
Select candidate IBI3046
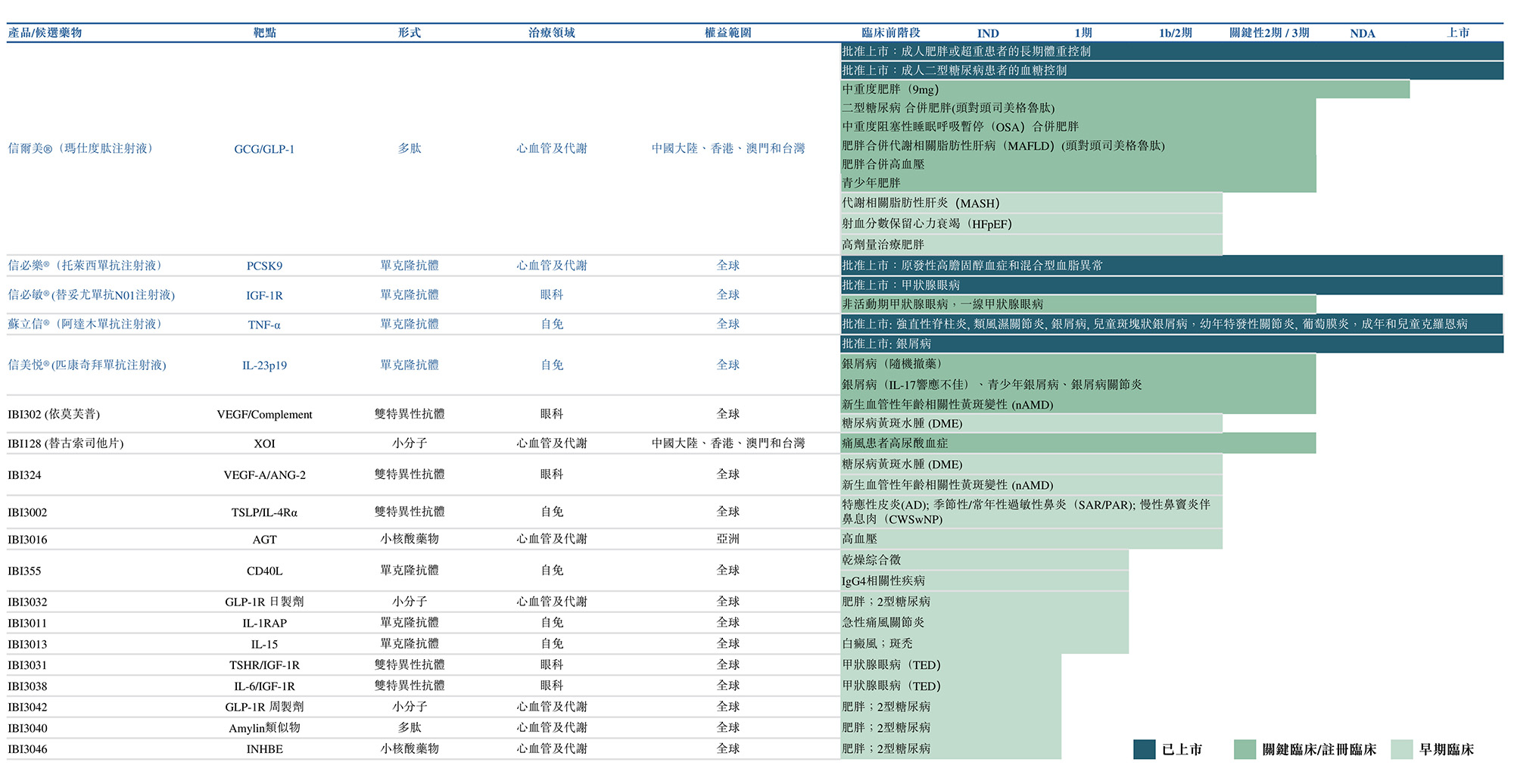pyautogui.click(x=27, y=749)
